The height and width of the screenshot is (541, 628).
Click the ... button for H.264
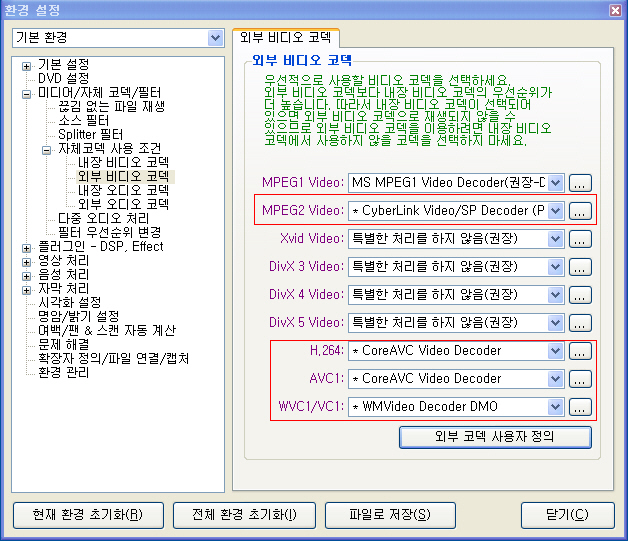click(580, 351)
